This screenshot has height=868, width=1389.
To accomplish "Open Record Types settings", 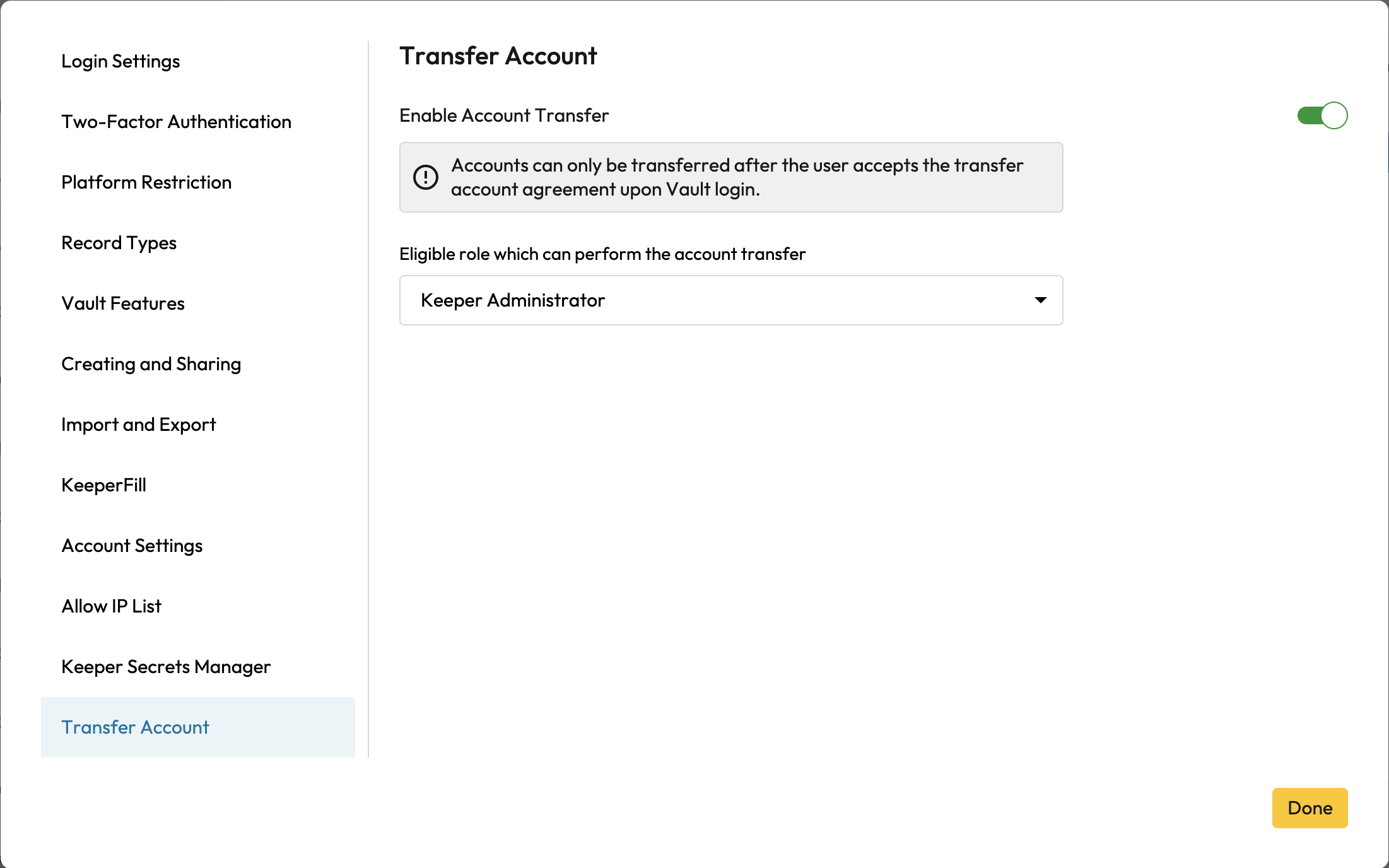I will (x=119, y=243).
